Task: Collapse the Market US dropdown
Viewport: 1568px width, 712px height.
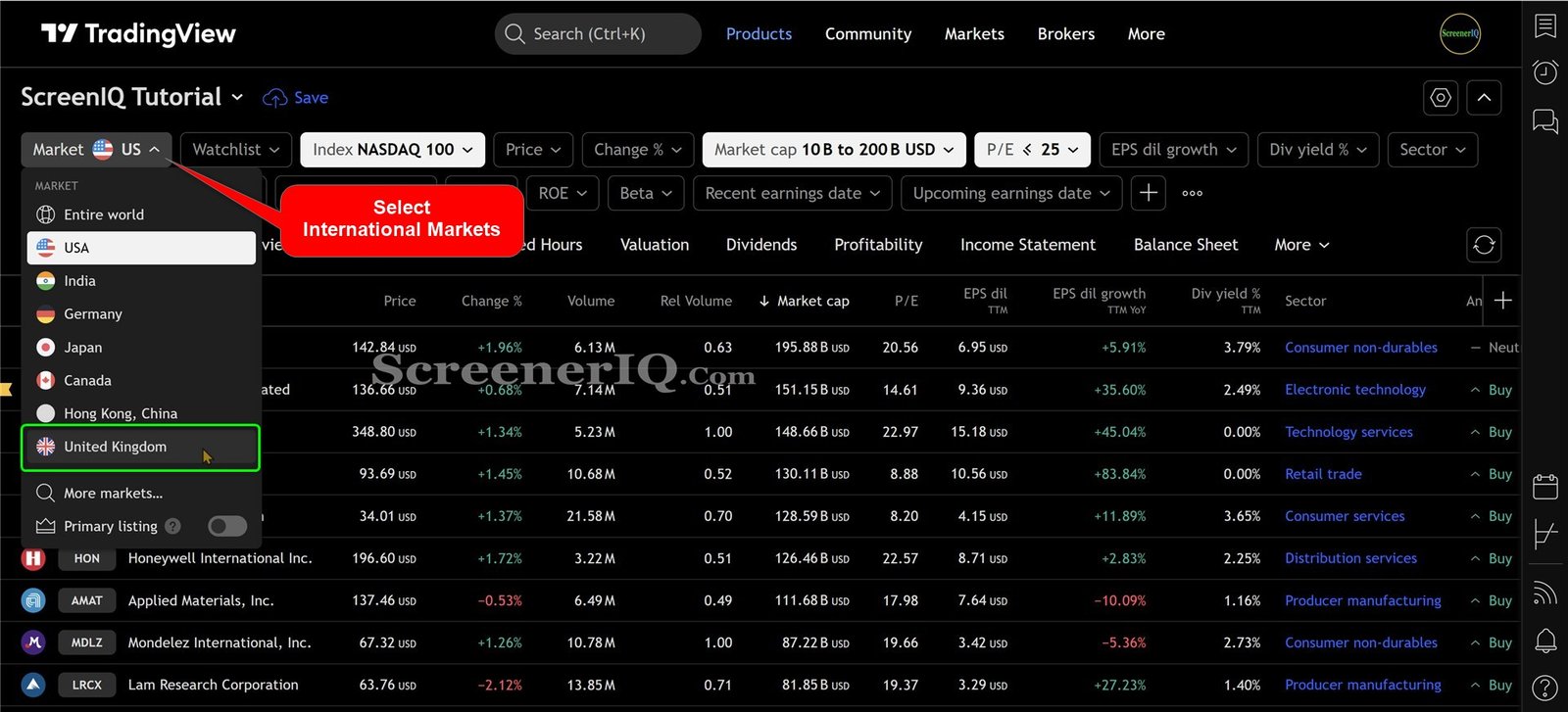Action: pos(96,150)
